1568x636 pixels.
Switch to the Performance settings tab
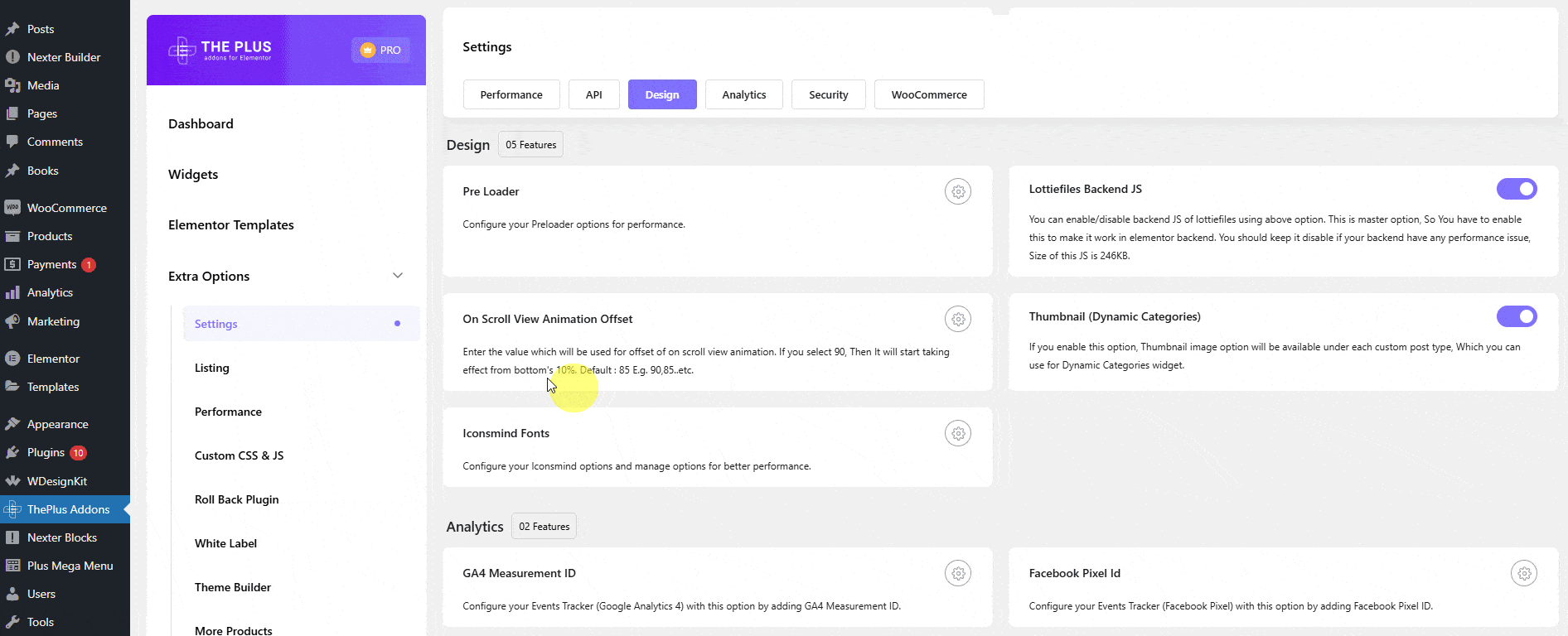(x=511, y=94)
